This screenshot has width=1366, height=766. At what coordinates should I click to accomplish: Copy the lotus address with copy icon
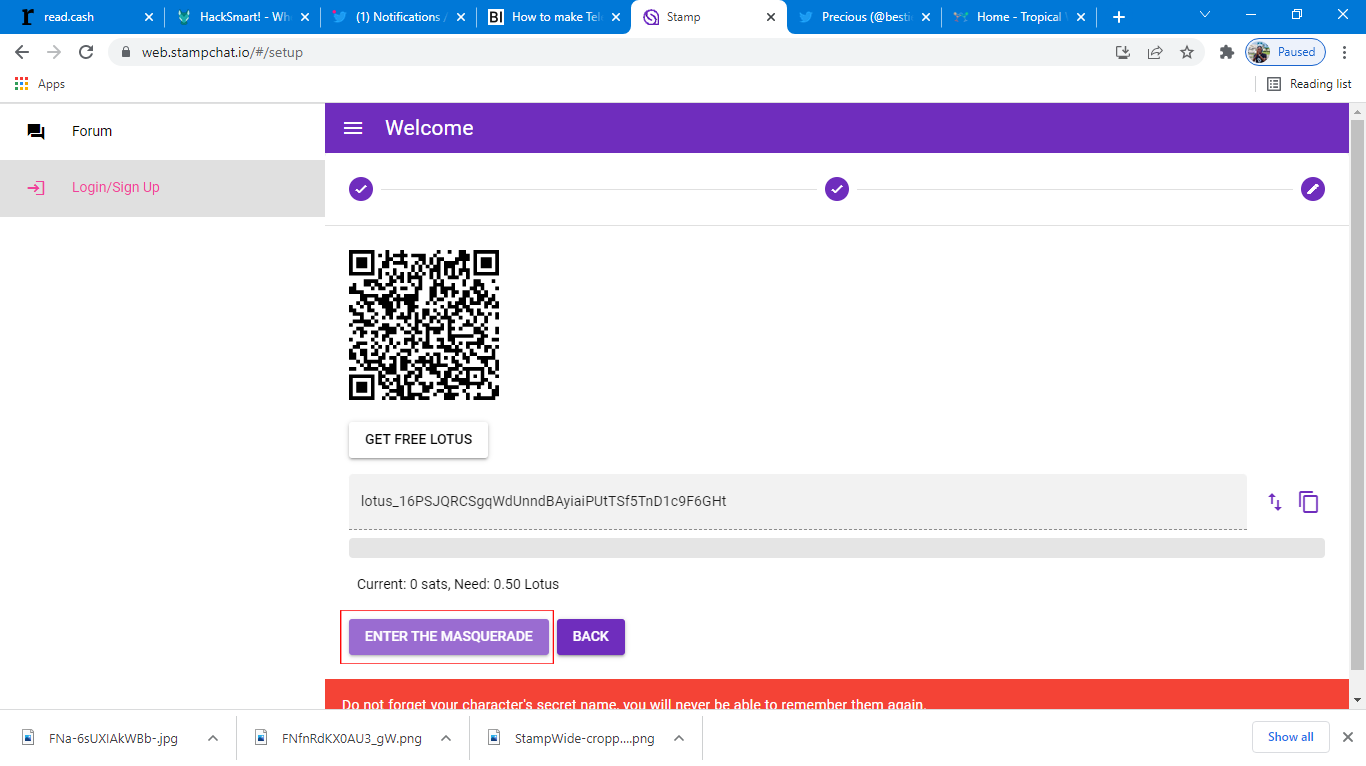click(1309, 502)
